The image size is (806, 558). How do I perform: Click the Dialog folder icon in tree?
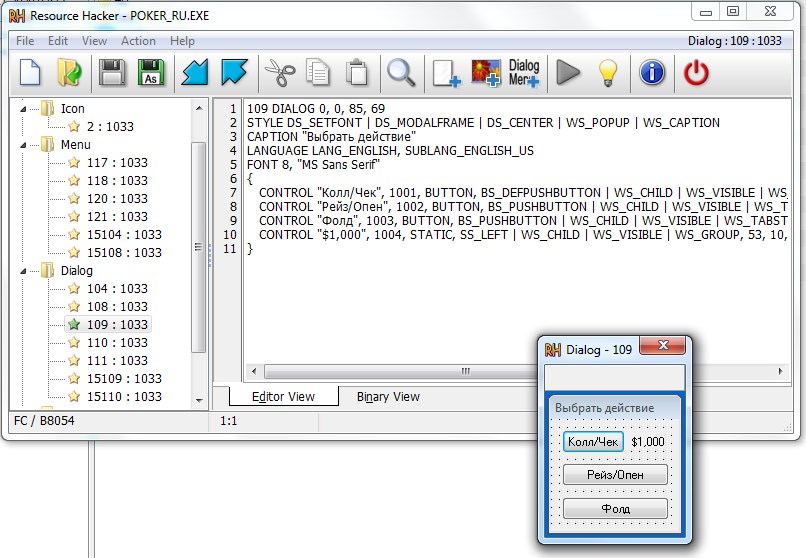[x=47, y=270]
